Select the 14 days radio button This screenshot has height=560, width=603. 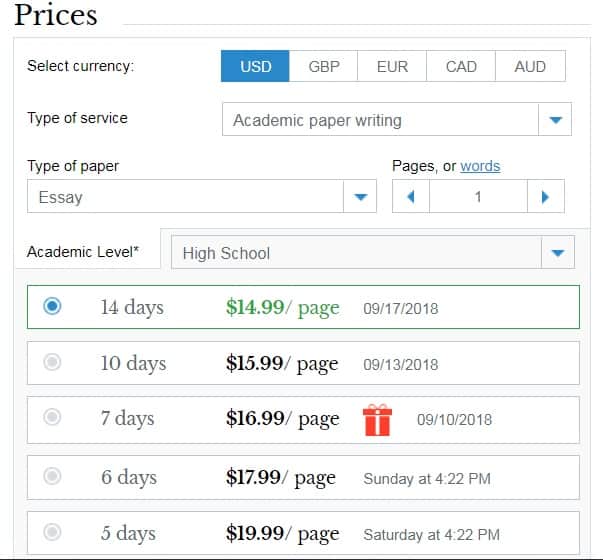coord(52,306)
